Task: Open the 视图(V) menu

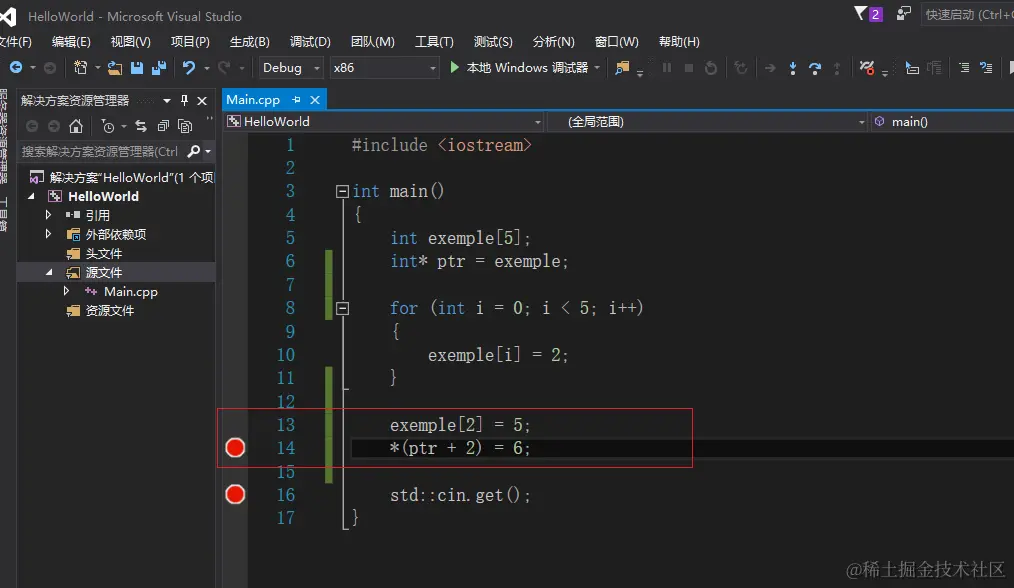Action: point(131,41)
